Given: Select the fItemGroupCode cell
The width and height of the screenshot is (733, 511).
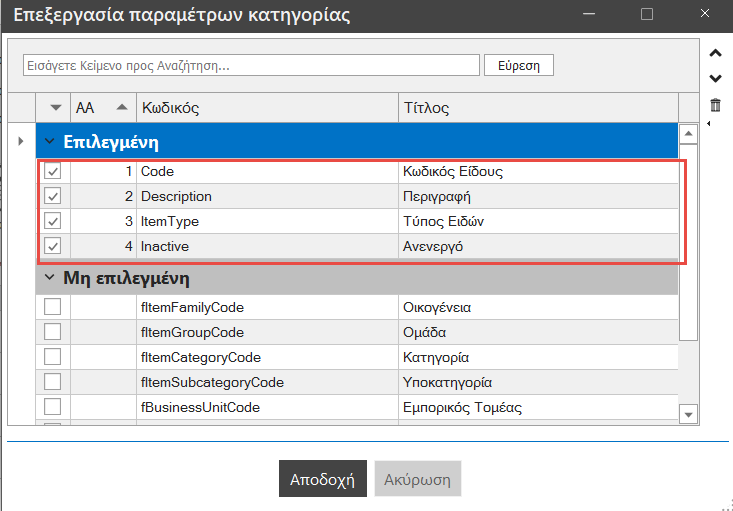Looking at the screenshot, I should 267,332.
